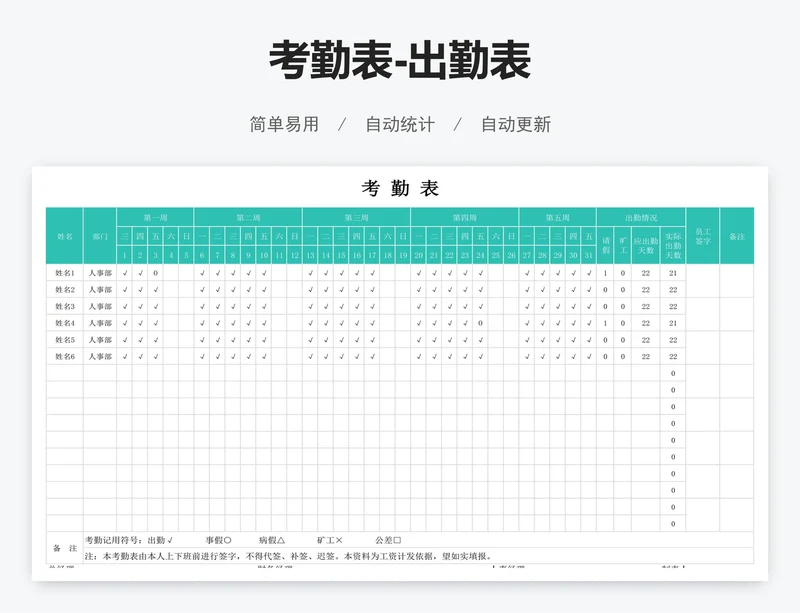Select the 简单易用 subtitle text
Viewport: 800px width, 613px height.
pos(284,124)
